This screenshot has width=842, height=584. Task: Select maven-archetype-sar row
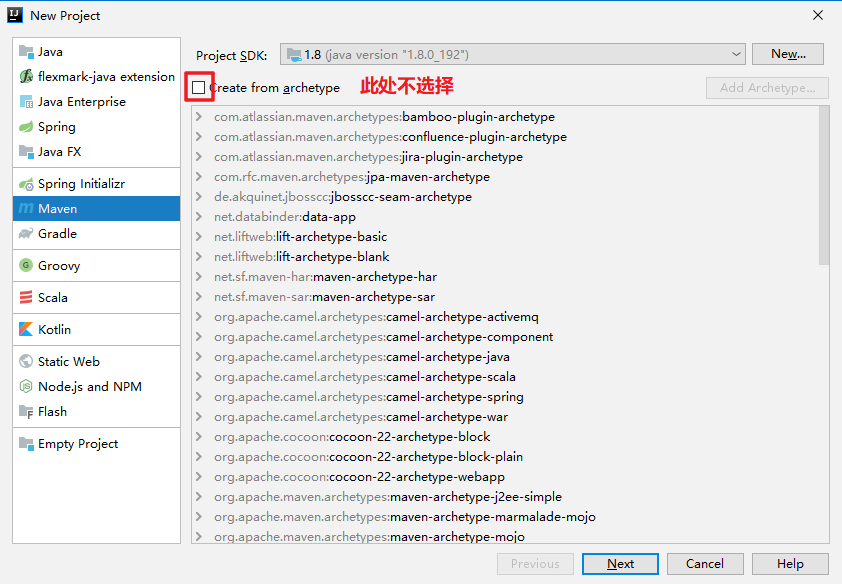[505, 296]
